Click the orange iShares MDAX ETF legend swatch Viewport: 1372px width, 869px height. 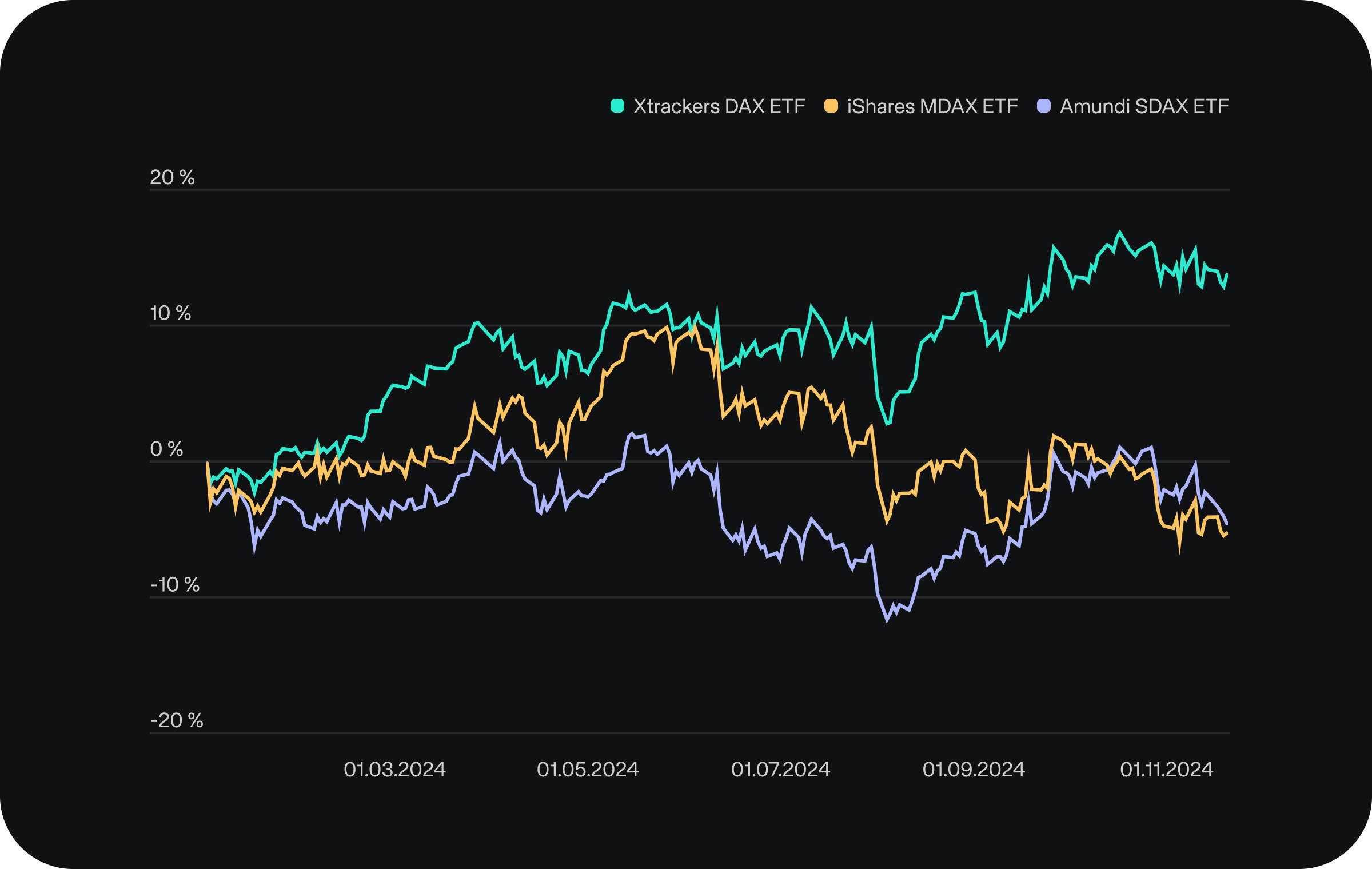(831, 106)
